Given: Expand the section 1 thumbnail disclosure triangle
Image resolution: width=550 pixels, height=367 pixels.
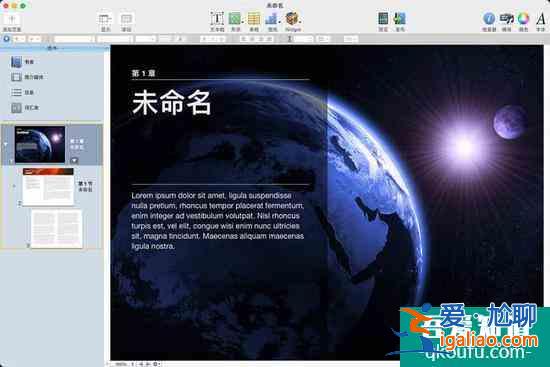Looking at the screenshot, I should 14,186.
